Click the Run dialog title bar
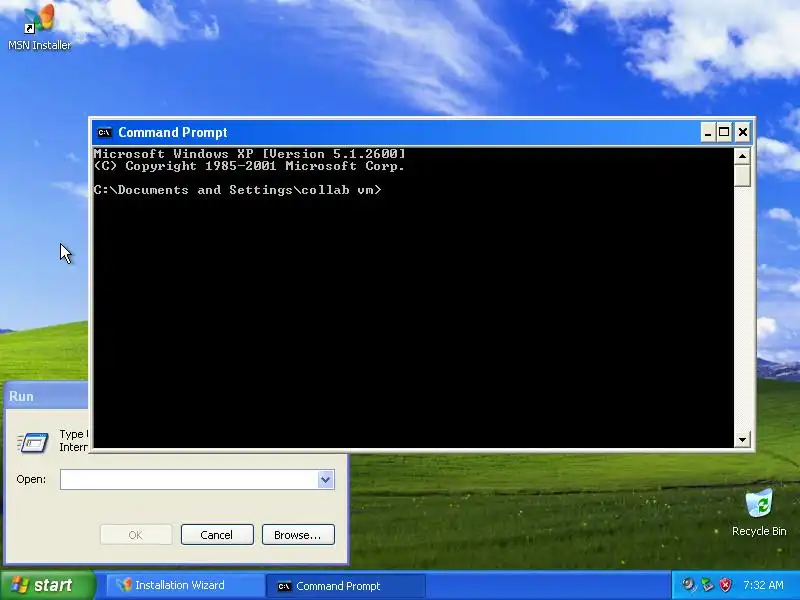This screenshot has width=800, height=600. 46,396
